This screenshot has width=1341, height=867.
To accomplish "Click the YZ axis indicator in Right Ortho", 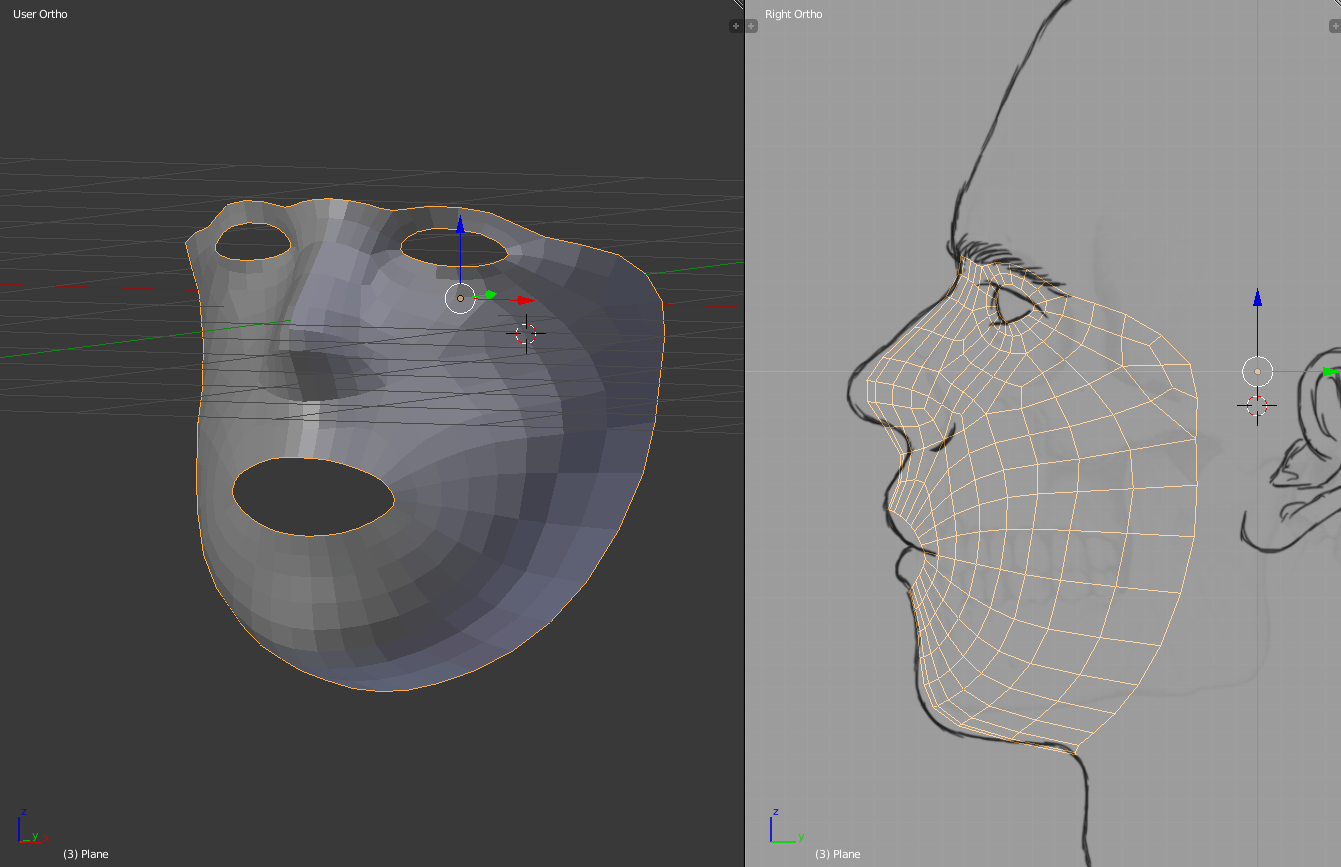I will click(x=781, y=827).
